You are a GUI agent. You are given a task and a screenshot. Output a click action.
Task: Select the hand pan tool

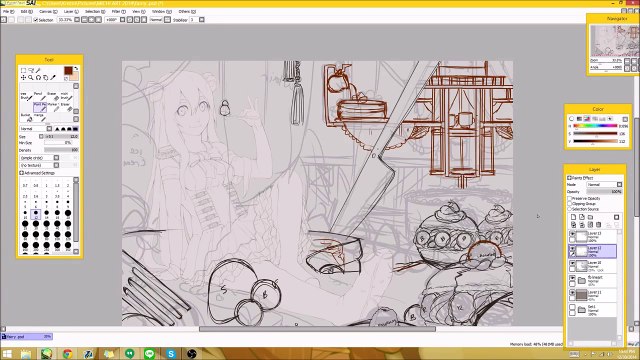click(45, 78)
